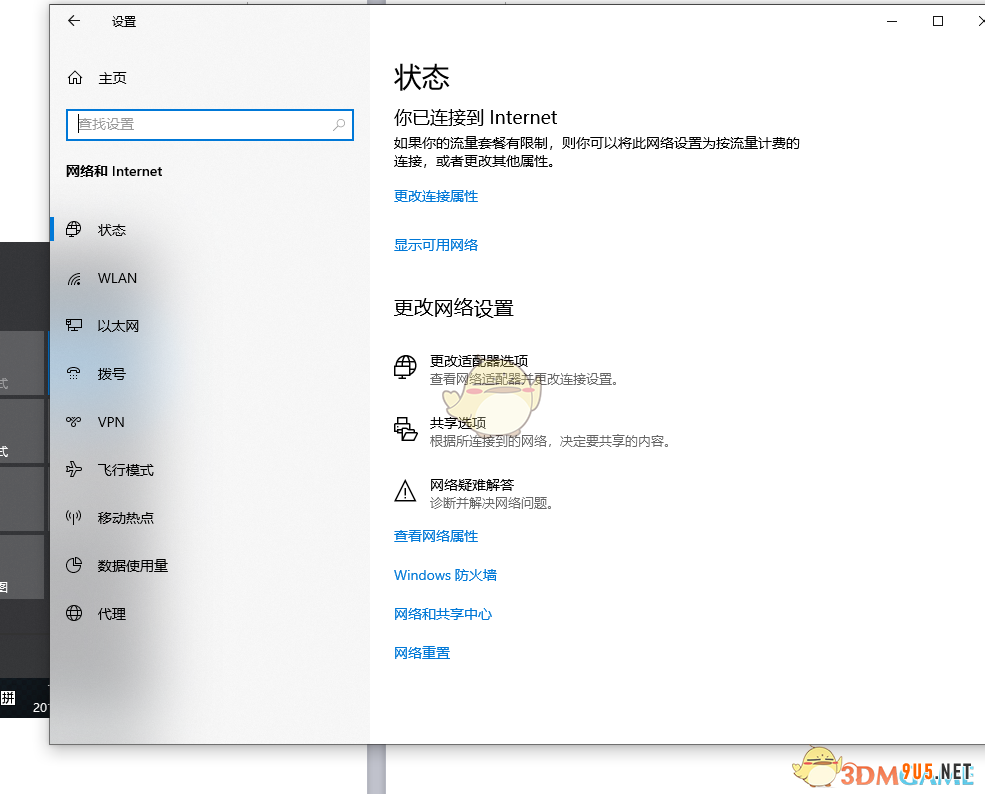The width and height of the screenshot is (985, 794).
Task: Click the 状态 page heading
Action: (422, 78)
